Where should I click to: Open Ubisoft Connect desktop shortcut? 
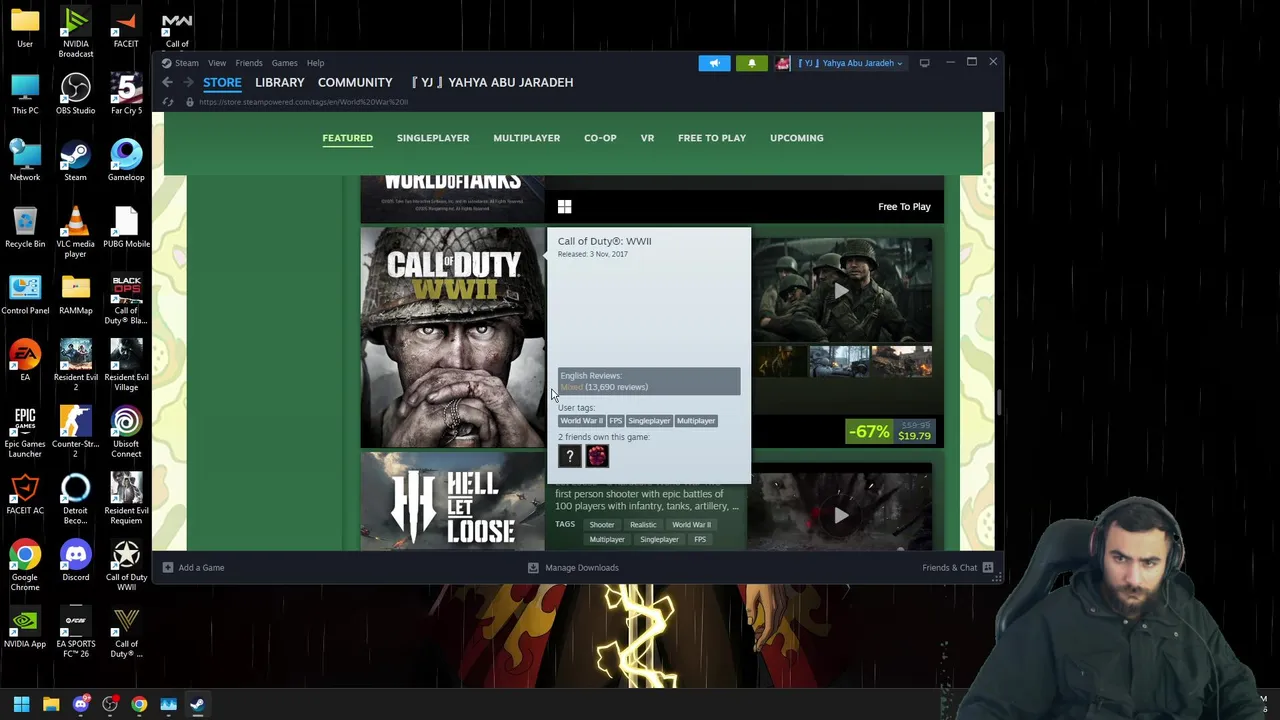126,433
